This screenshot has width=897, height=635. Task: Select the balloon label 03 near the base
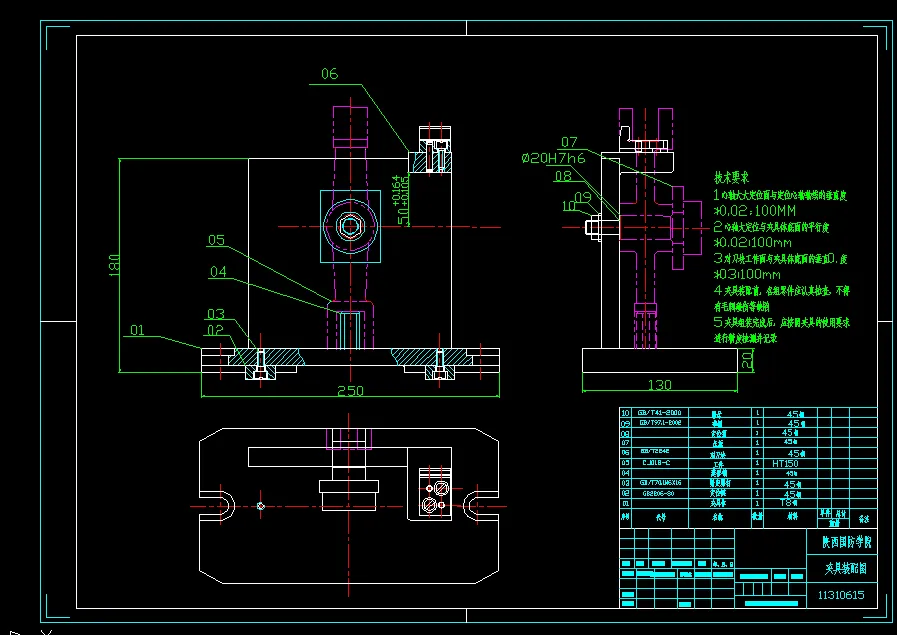point(216,314)
